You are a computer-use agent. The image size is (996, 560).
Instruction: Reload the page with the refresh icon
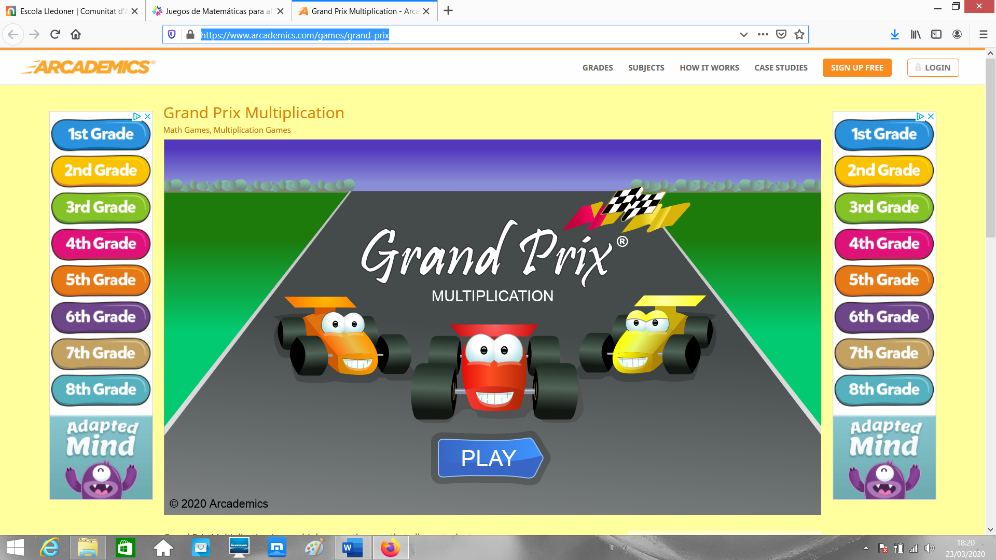[x=54, y=34]
